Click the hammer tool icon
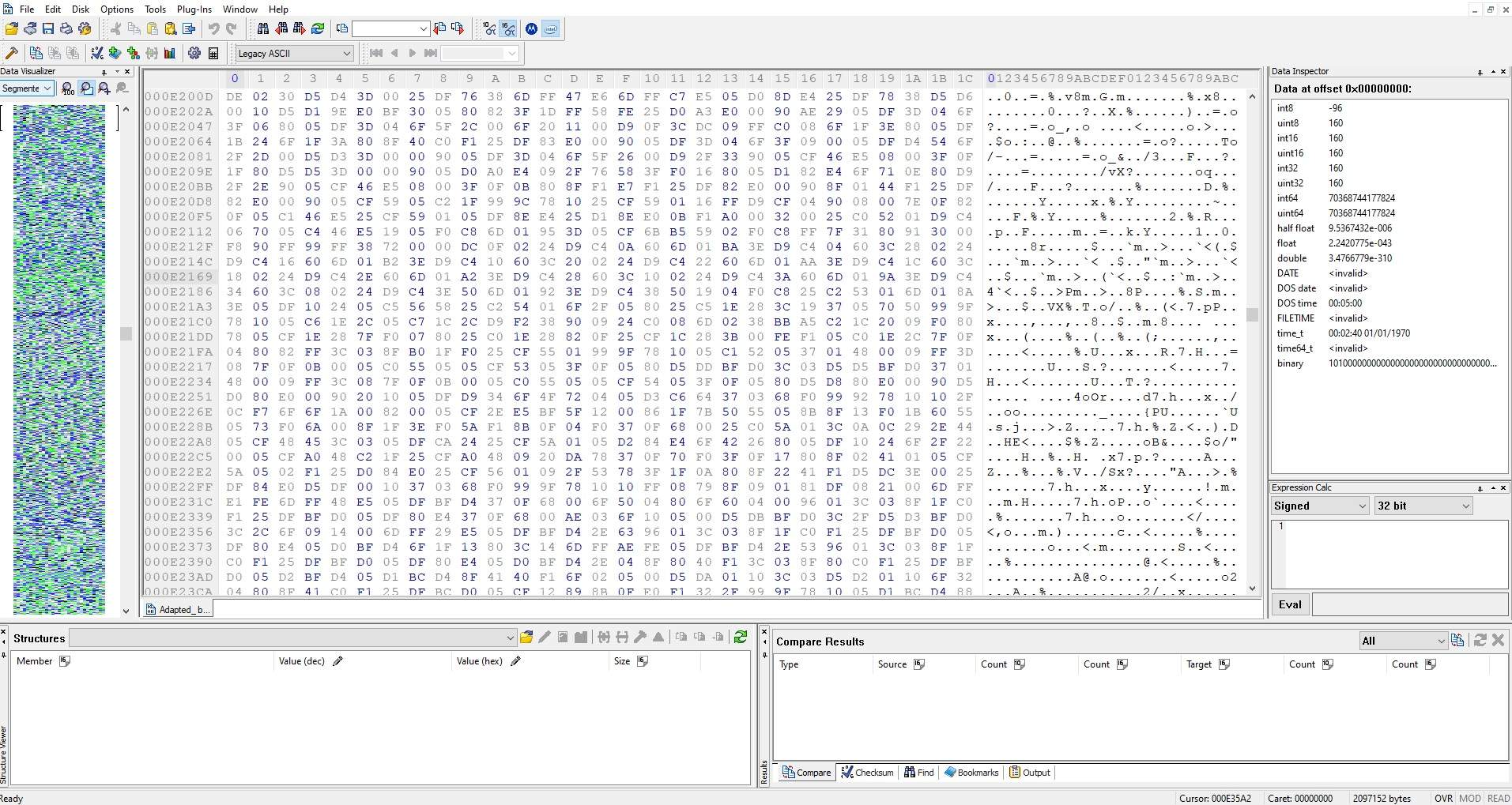Screen dimensions: 1512x805 pos(12,53)
